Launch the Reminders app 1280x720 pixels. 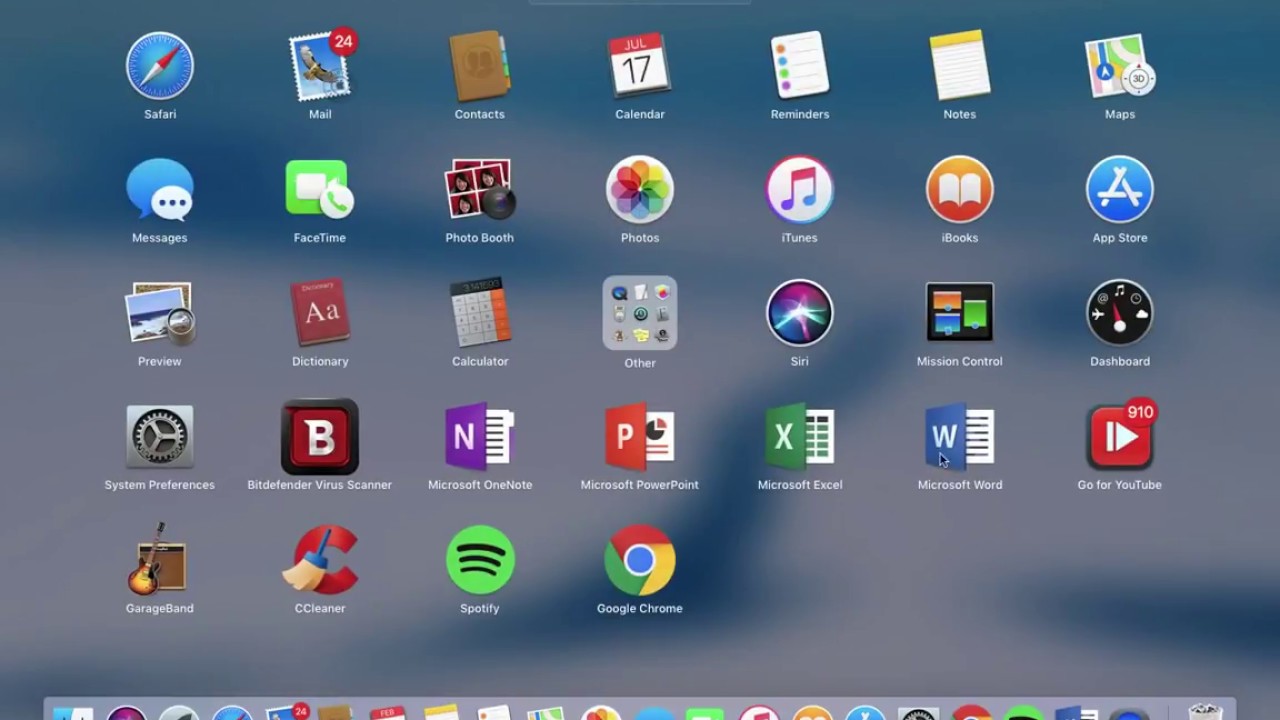tap(800, 66)
